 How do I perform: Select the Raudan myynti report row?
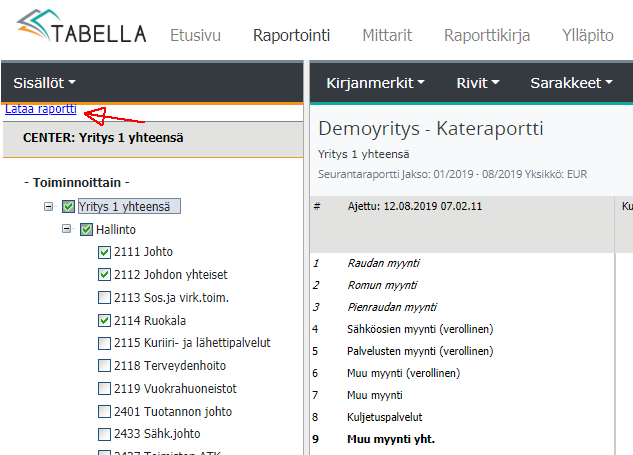pos(383,263)
